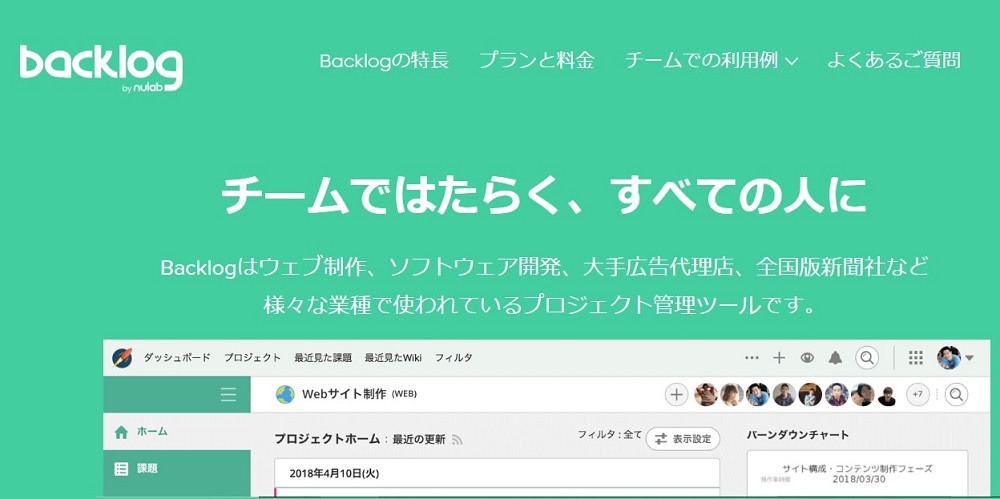This screenshot has width=1000, height=499.
Task: Open the Webサイト制作 project title
Action: 359,394
